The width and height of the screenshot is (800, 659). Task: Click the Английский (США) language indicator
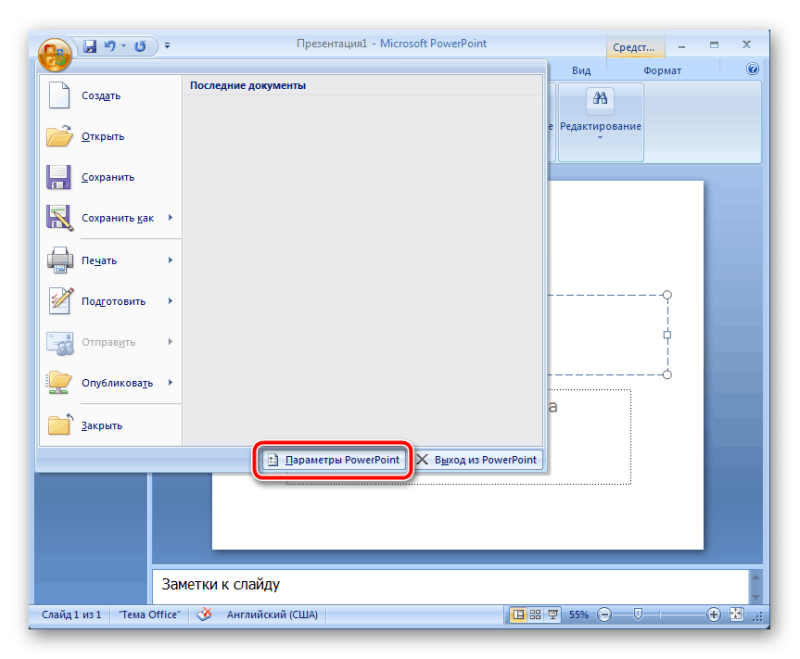(x=272, y=615)
